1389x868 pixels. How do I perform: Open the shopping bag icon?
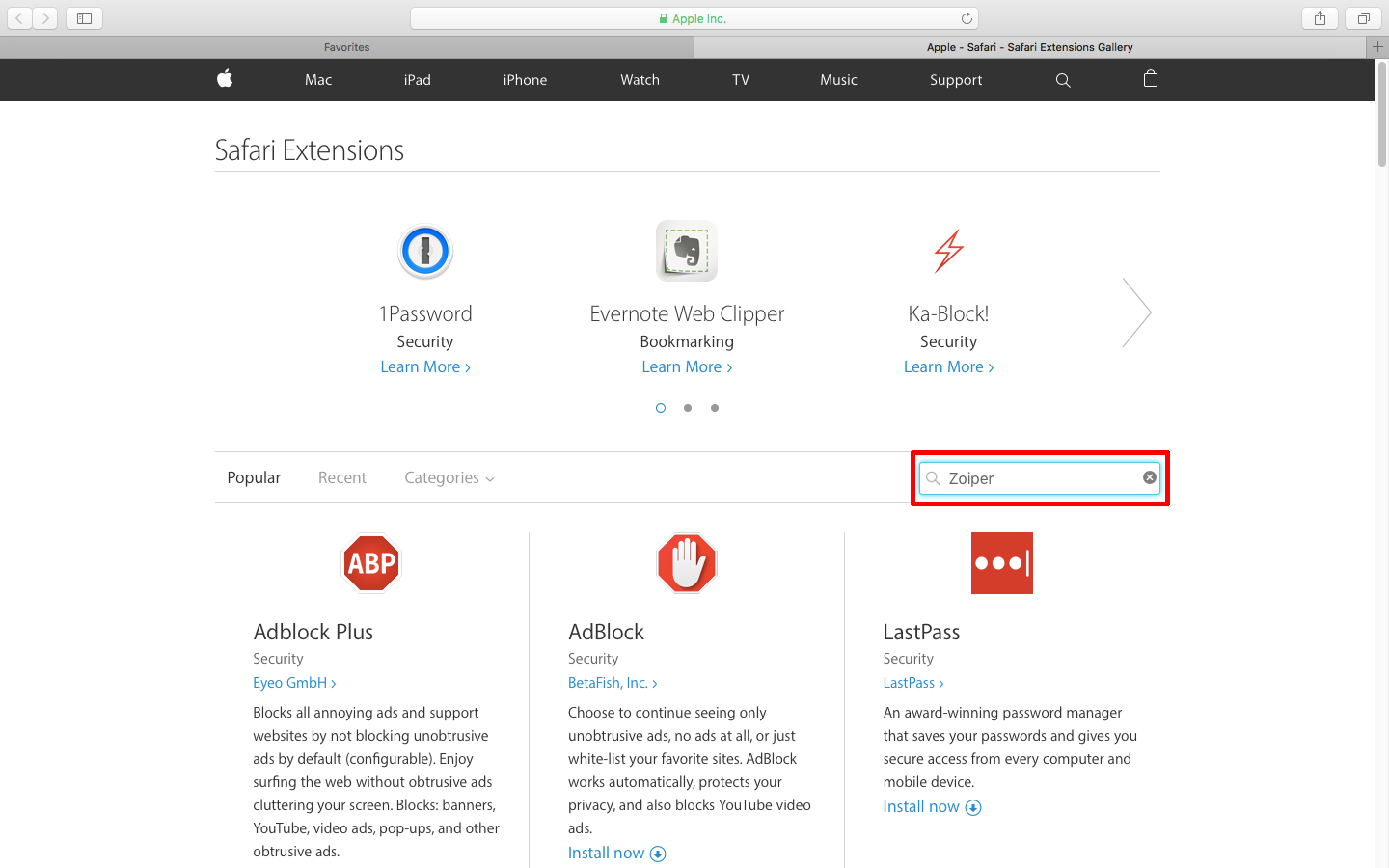tap(1150, 79)
